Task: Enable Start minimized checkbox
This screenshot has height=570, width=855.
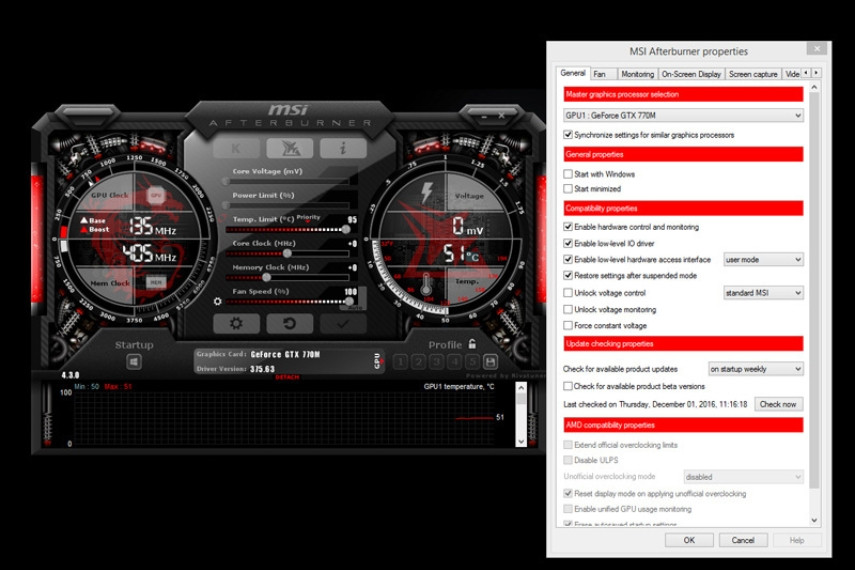Action: point(568,189)
